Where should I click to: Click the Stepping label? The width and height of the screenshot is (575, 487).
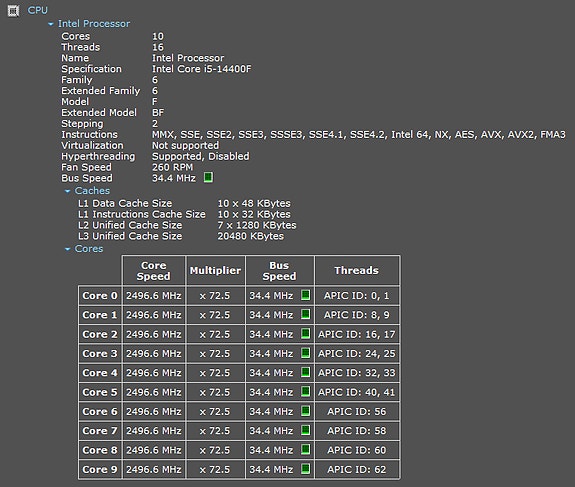83,124
